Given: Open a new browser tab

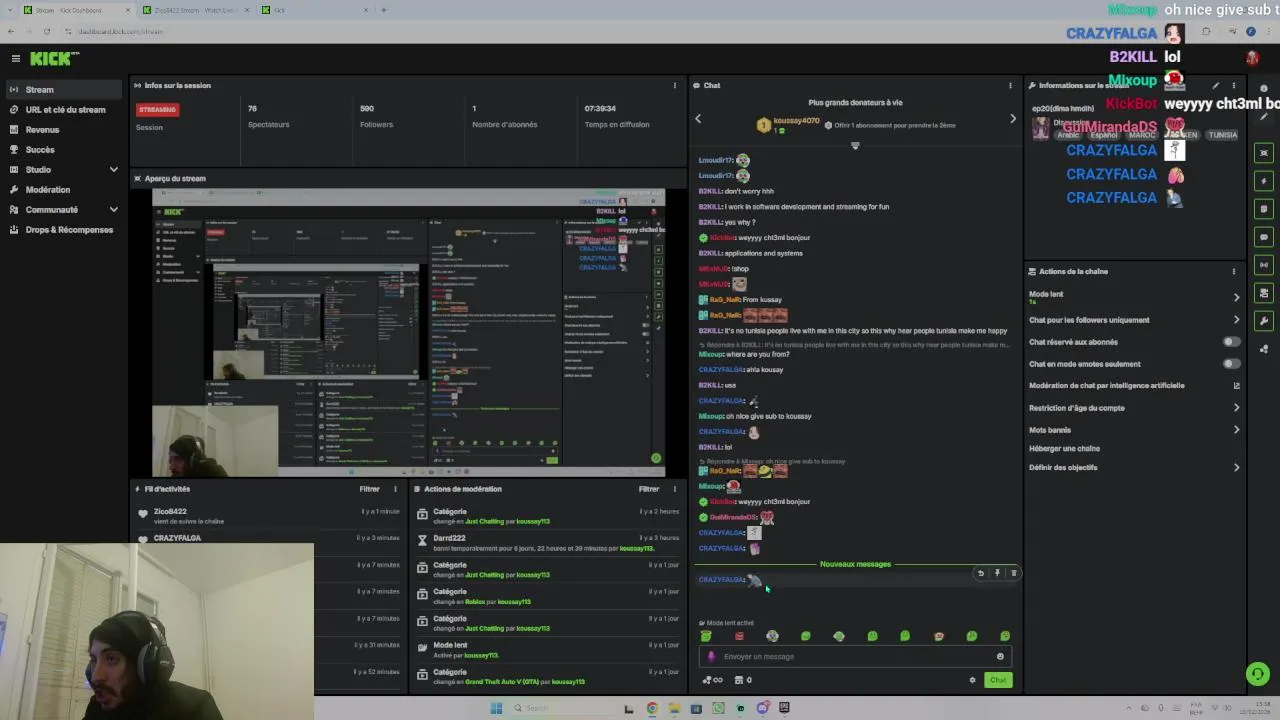Looking at the screenshot, I should (384, 10).
